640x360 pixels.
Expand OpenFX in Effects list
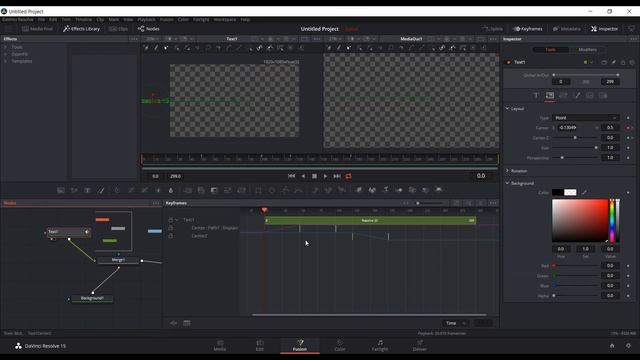coord(5,54)
